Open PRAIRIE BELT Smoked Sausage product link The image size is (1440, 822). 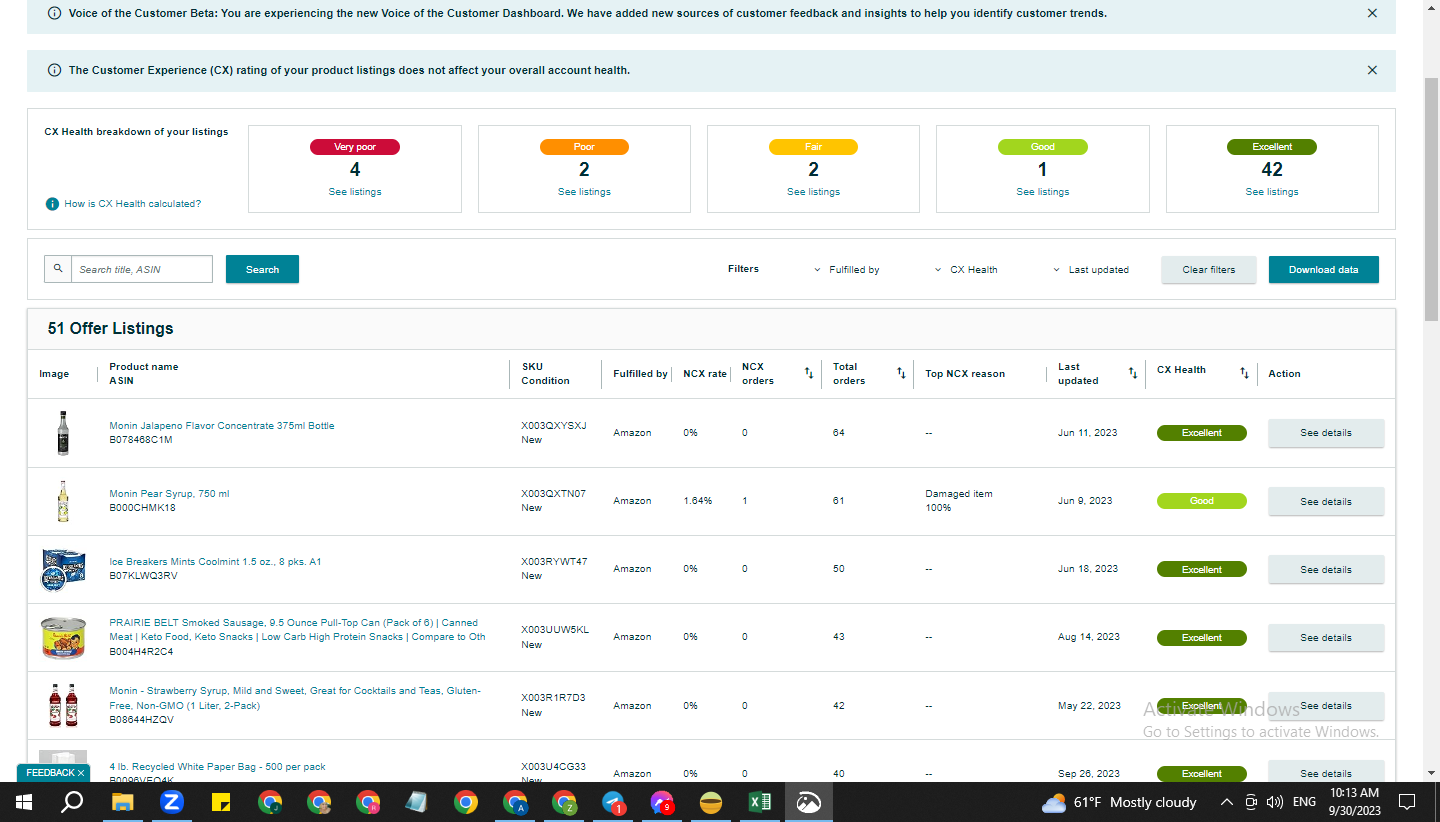[297, 630]
